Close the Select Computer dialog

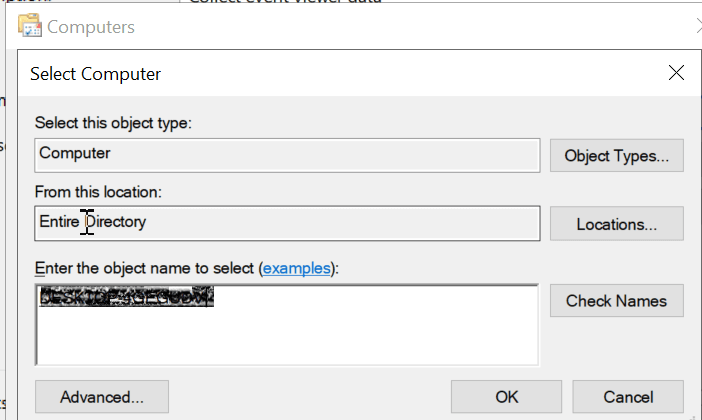pyautogui.click(x=676, y=73)
